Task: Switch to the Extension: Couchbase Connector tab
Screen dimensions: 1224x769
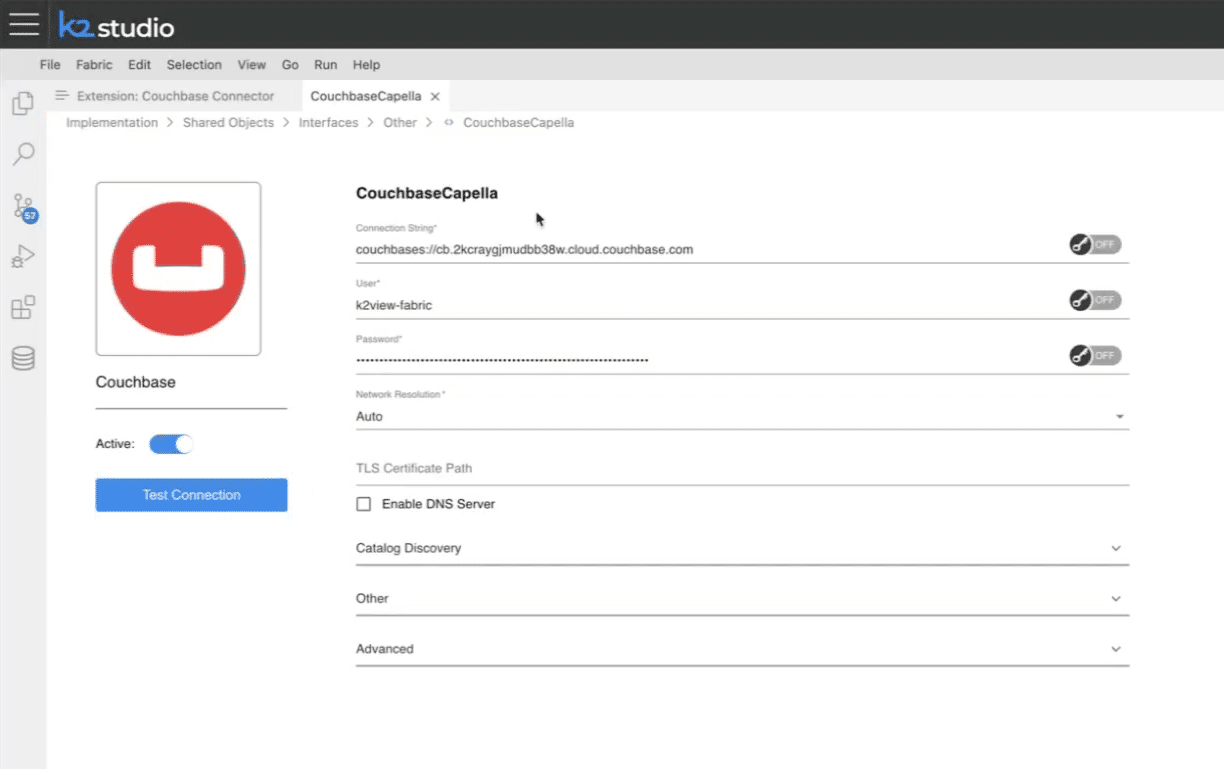Action: click(175, 95)
